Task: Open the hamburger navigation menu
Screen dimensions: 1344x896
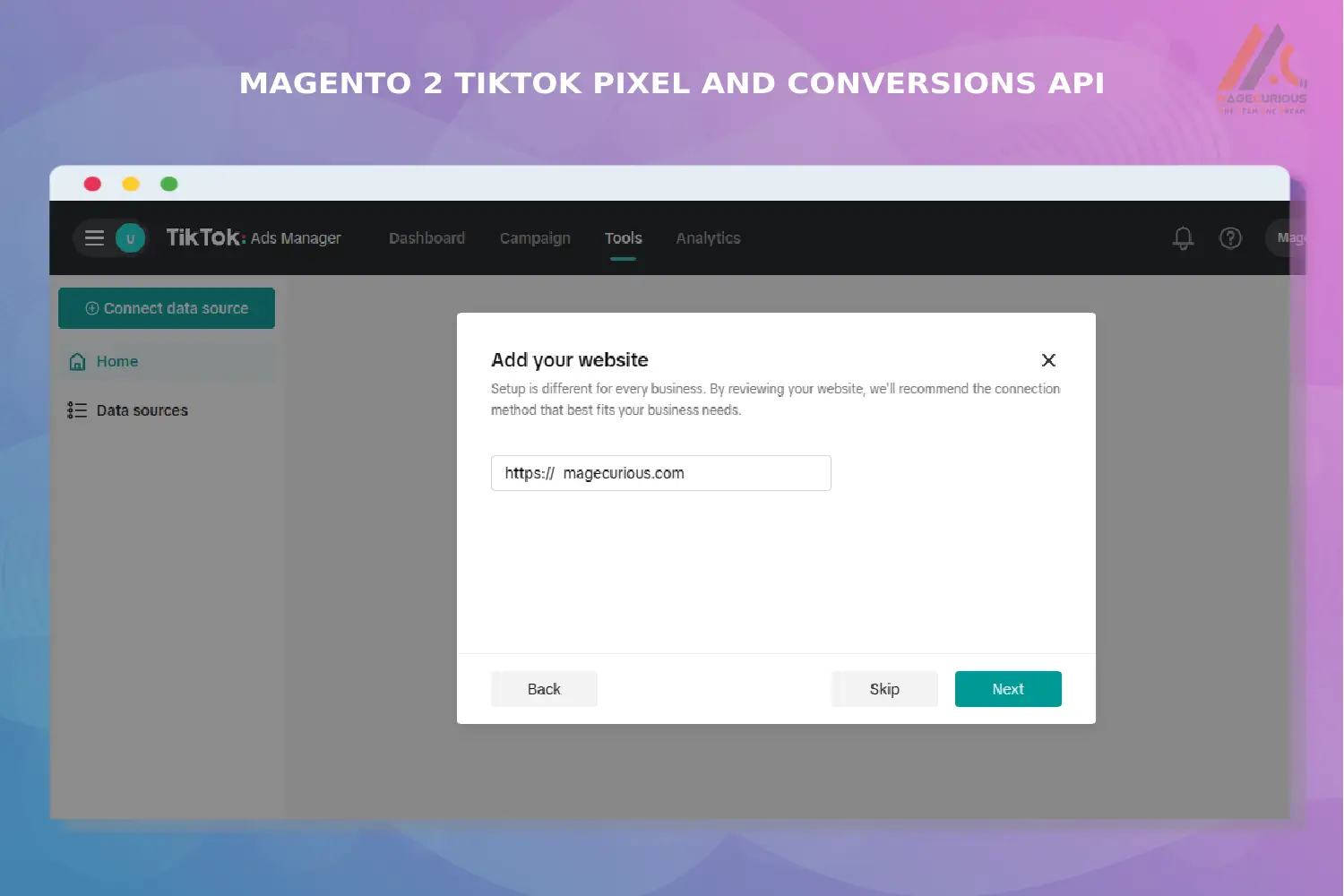Action: [x=95, y=237]
